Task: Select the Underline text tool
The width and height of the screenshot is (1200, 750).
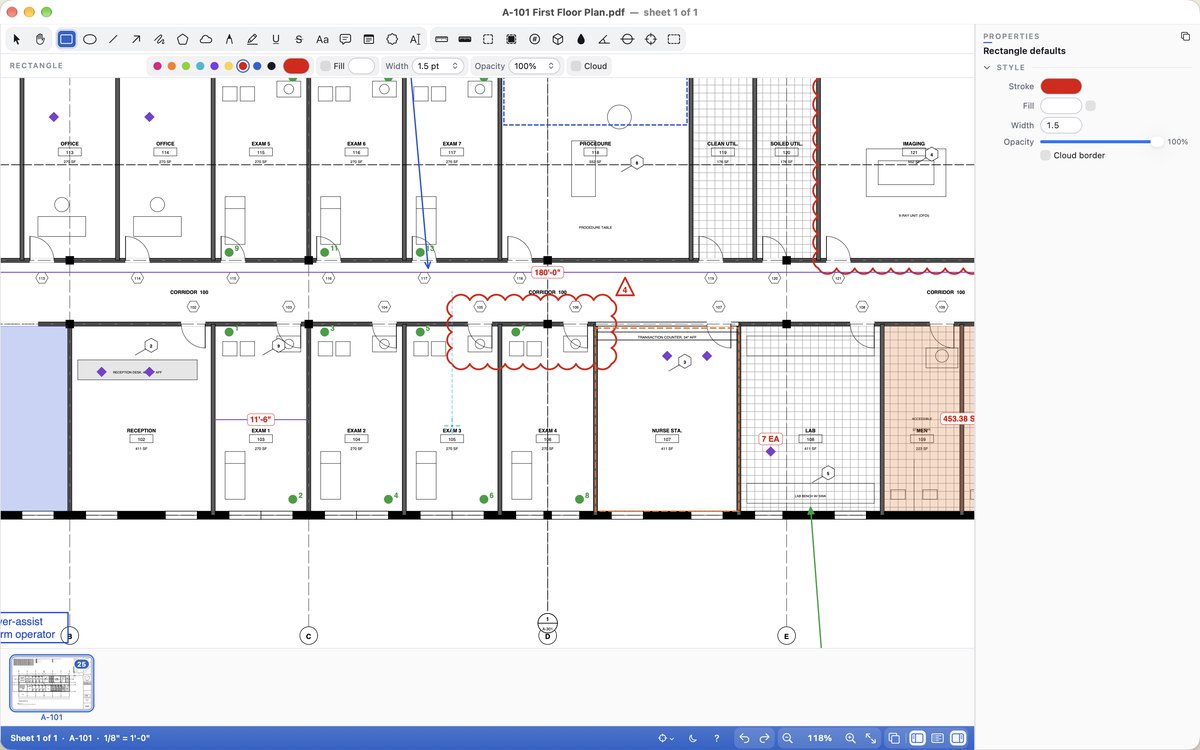Action: tap(275, 39)
